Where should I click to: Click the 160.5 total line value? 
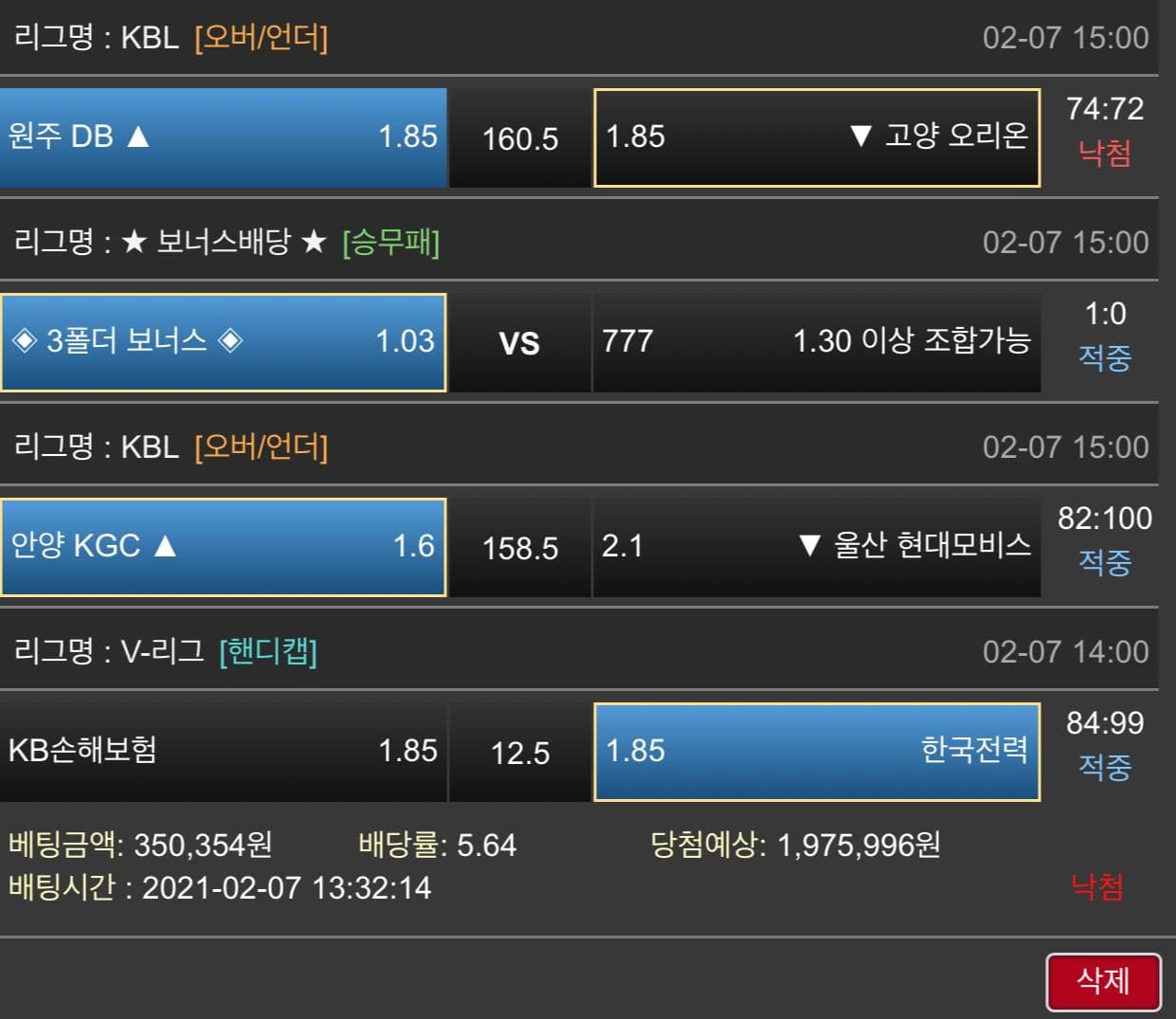coord(520,139)
